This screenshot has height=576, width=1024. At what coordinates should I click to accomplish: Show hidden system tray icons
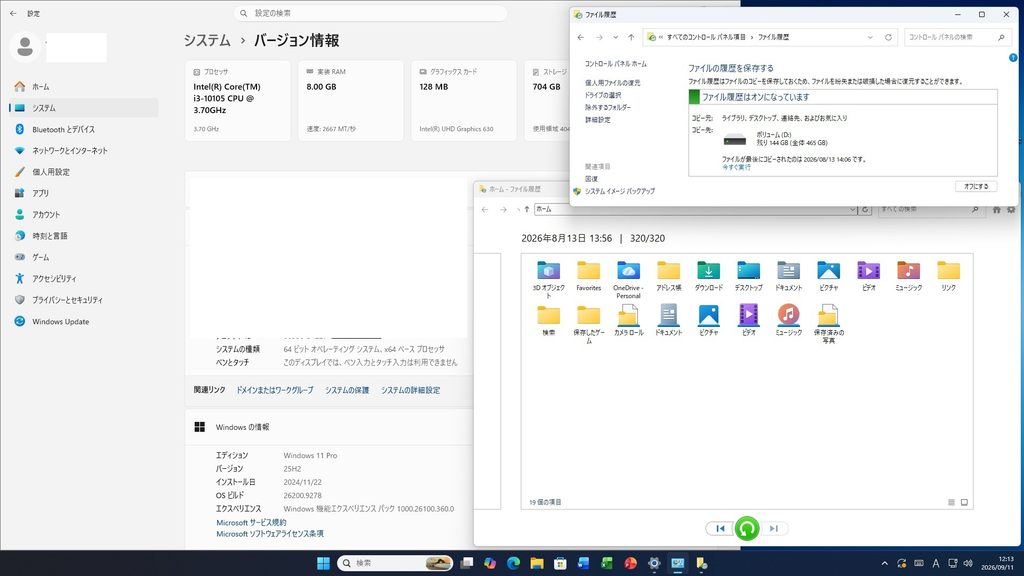pos(885,563)
